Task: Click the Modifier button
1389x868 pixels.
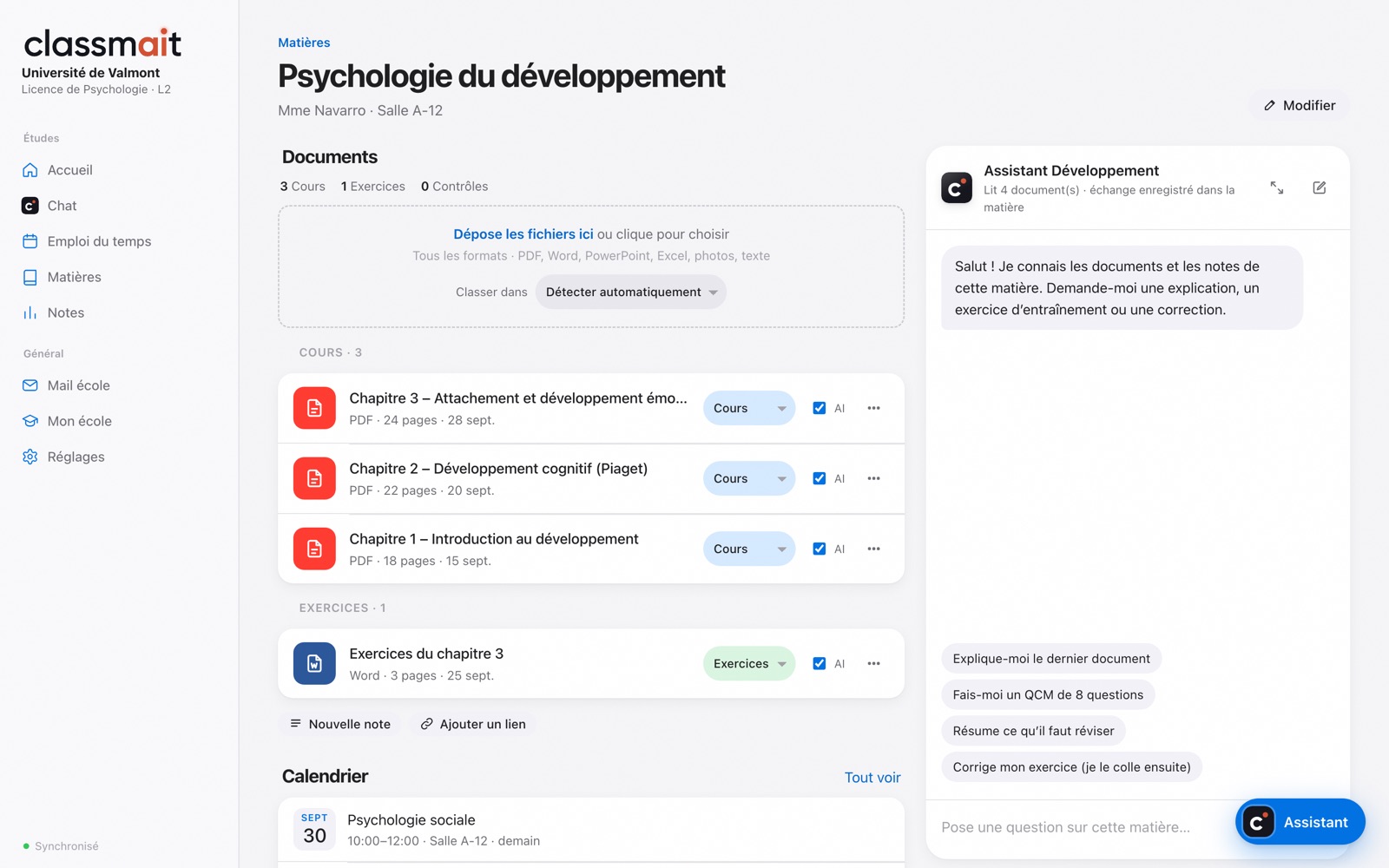Action: [1300, 105]
